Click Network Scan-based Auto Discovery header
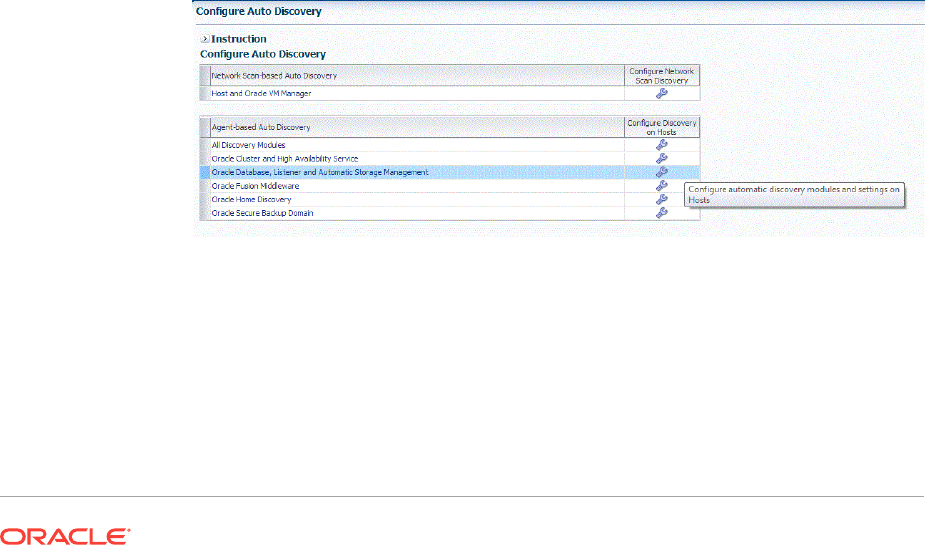Image resolution: width=925 pixels, height=545 pixels. (274, 75)
